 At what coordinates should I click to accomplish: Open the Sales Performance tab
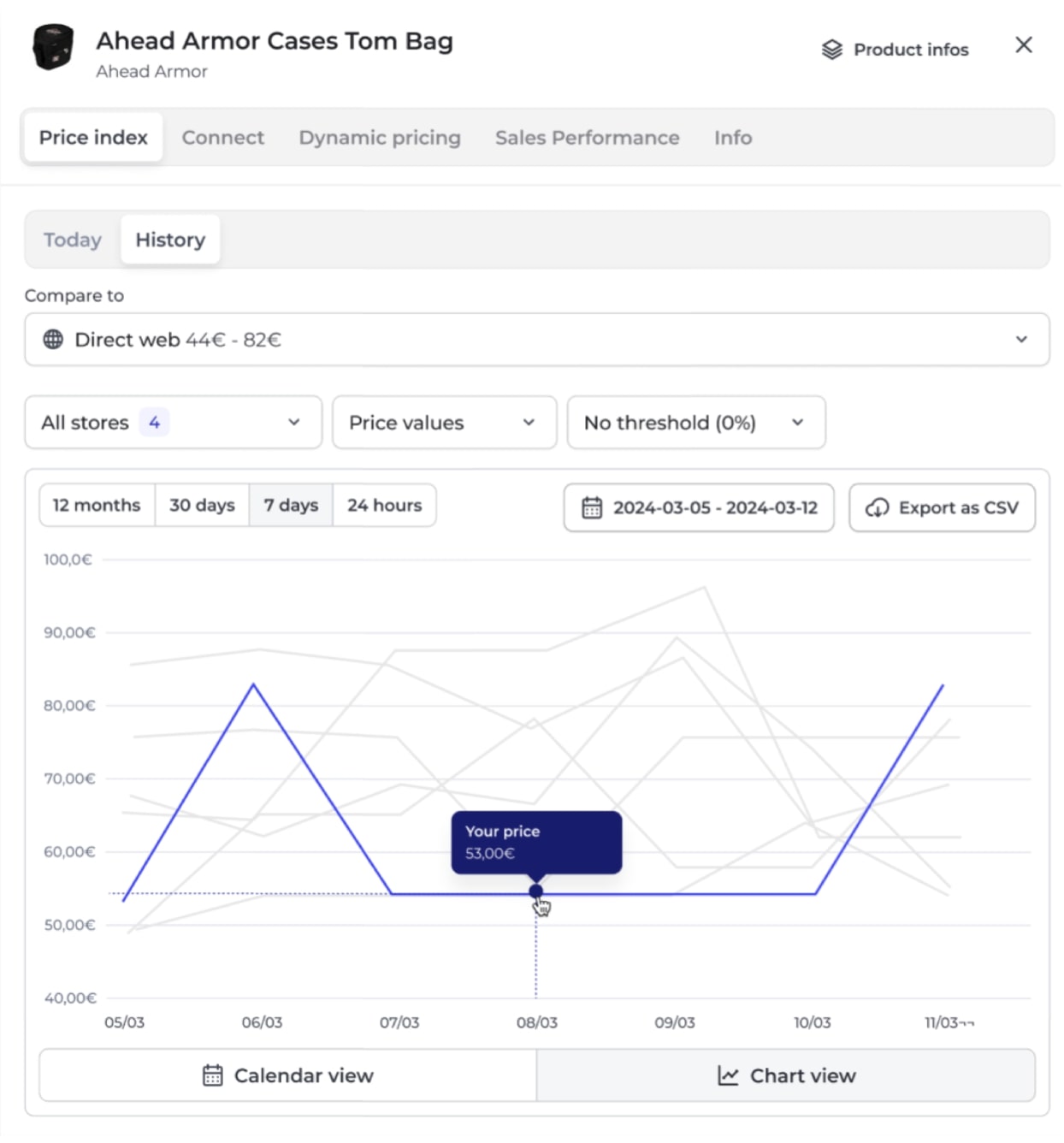587,138
